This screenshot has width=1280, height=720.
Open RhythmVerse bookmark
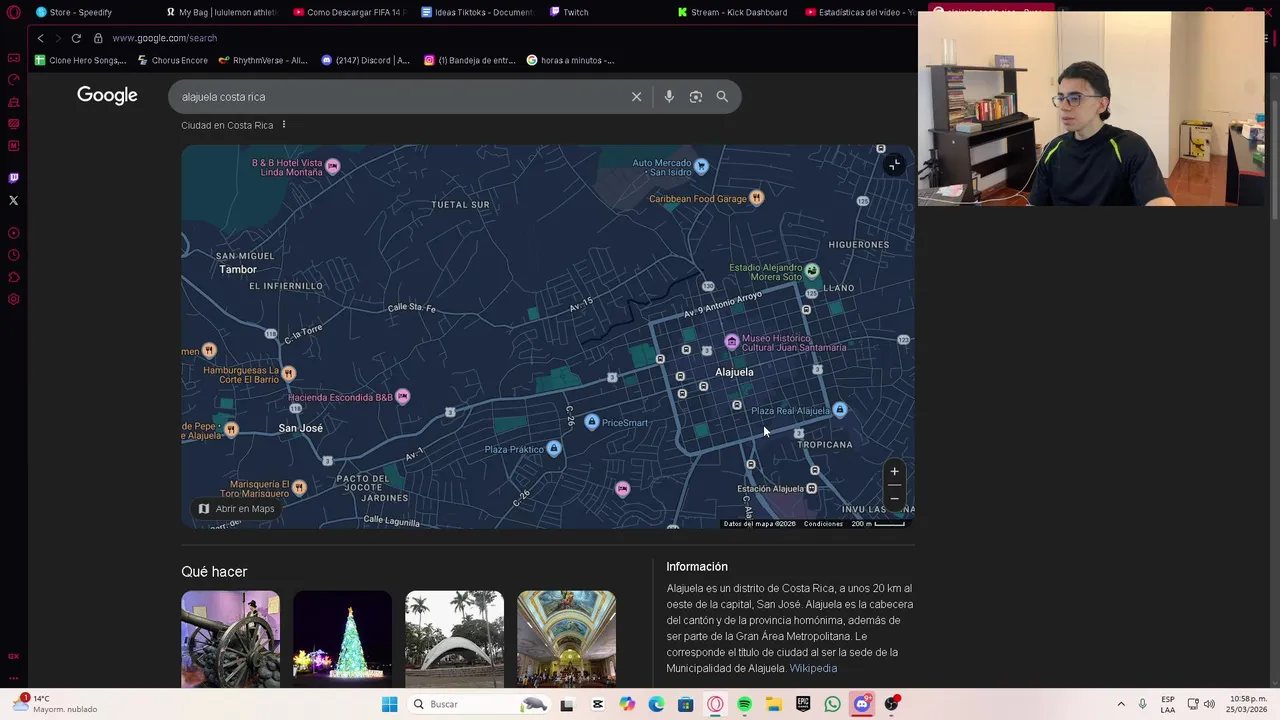pos(263,60)
